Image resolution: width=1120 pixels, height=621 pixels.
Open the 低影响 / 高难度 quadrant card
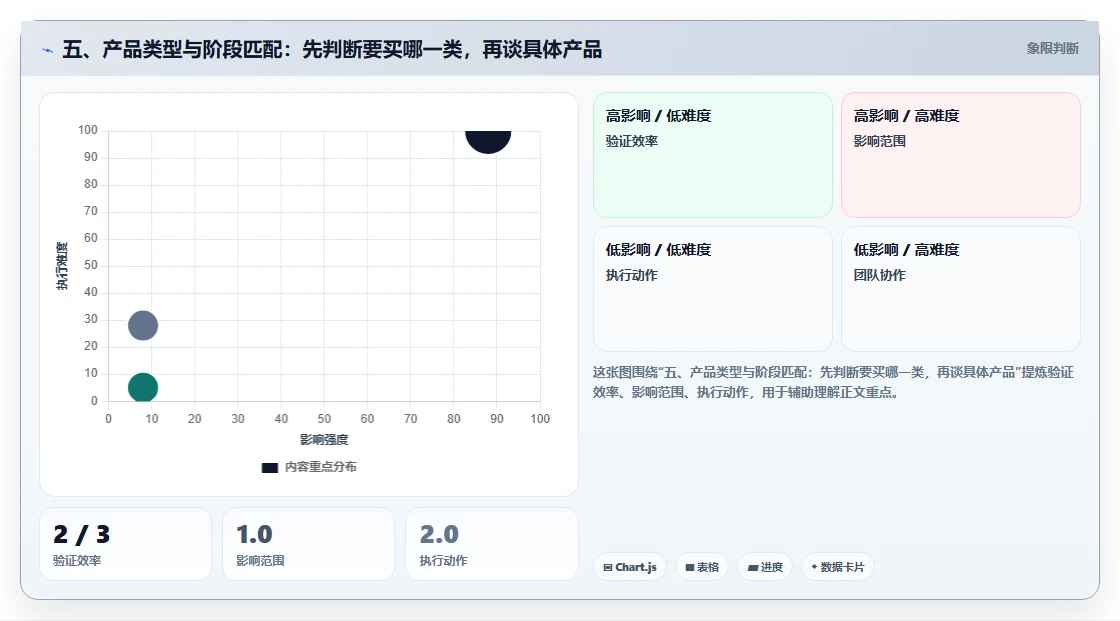[961, 289]
